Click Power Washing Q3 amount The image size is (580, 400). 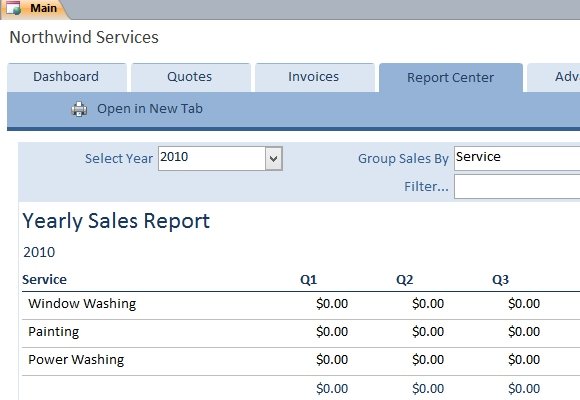(x=524, y=360)
